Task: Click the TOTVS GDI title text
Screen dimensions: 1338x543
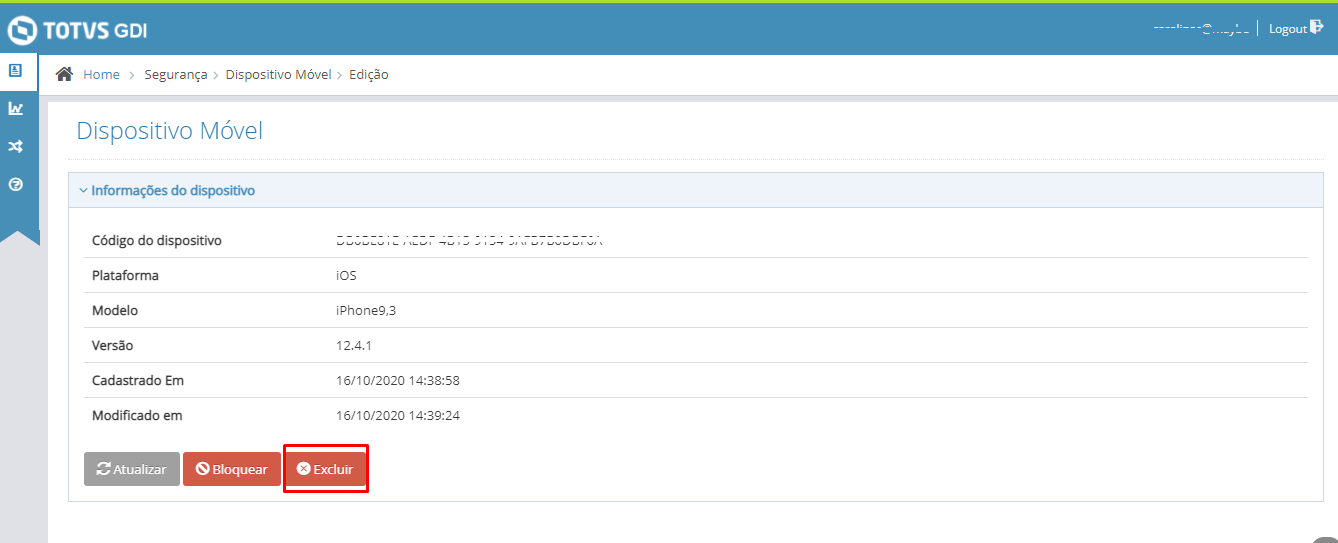Action: [x=95, y=30]
